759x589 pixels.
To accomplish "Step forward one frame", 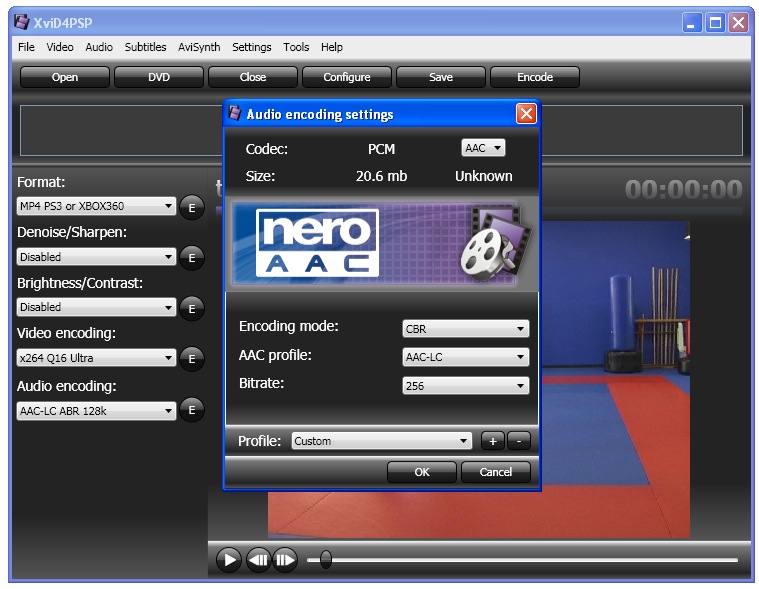I will (x=285, y=560).
